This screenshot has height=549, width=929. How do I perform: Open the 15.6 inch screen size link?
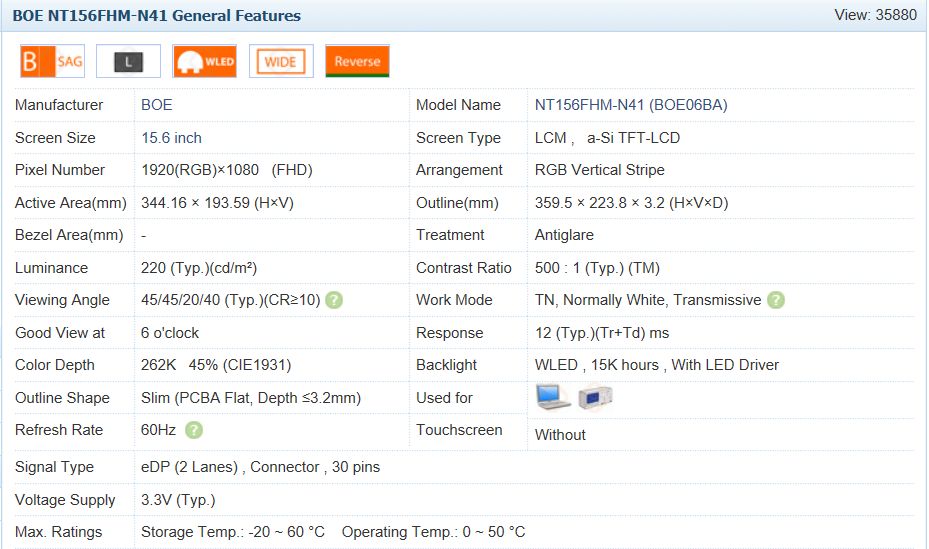point(171,138)
